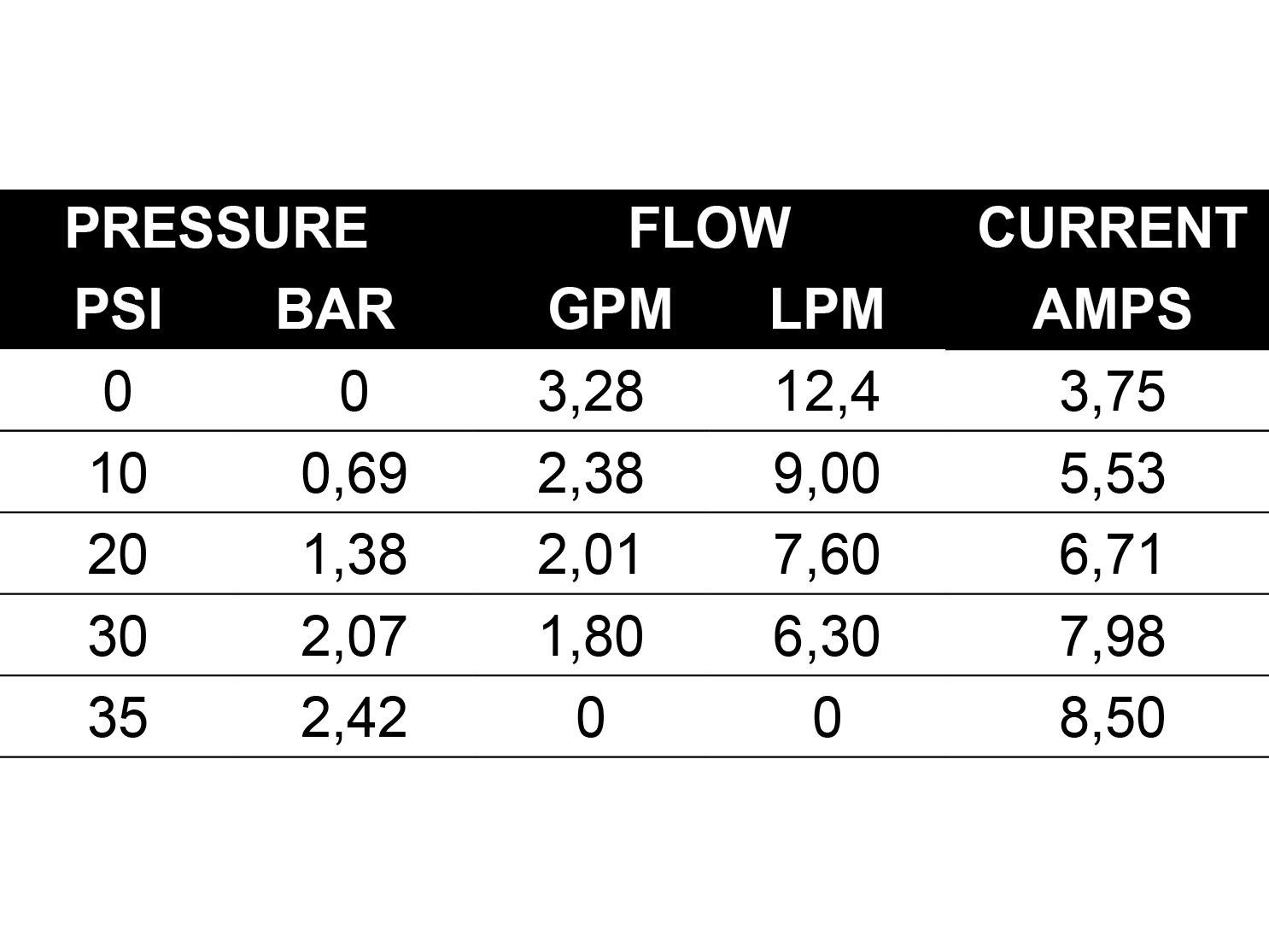Click the 2,07 bar value

point(354,636)
